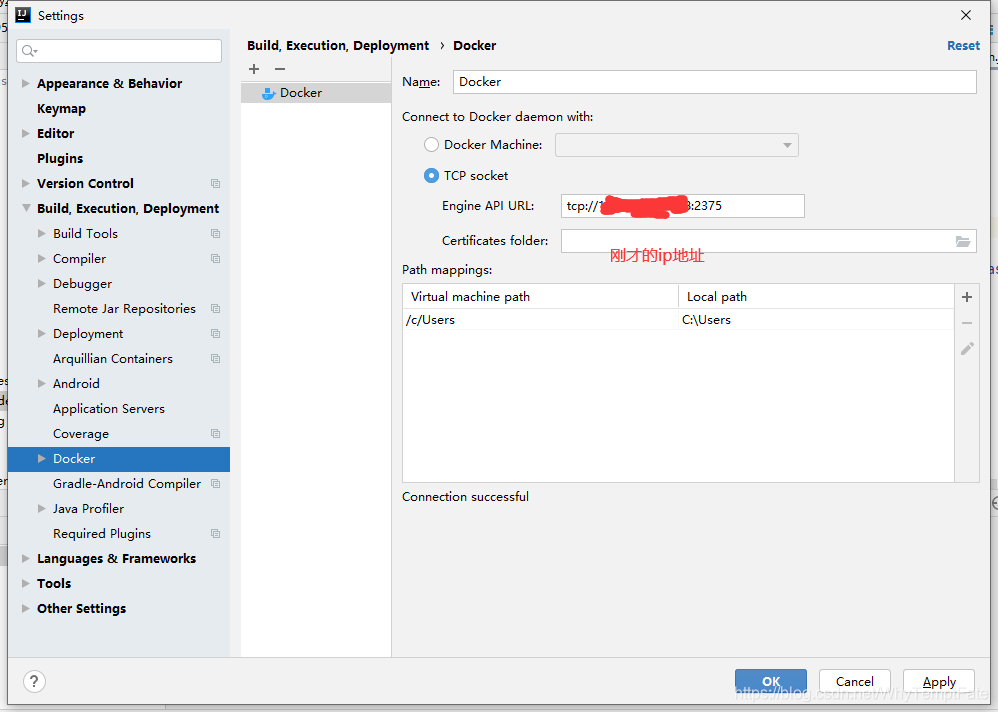The image size is (998, 712).
Task: Expand the selected Docker tree node arrow
Action: pos(41,459)
